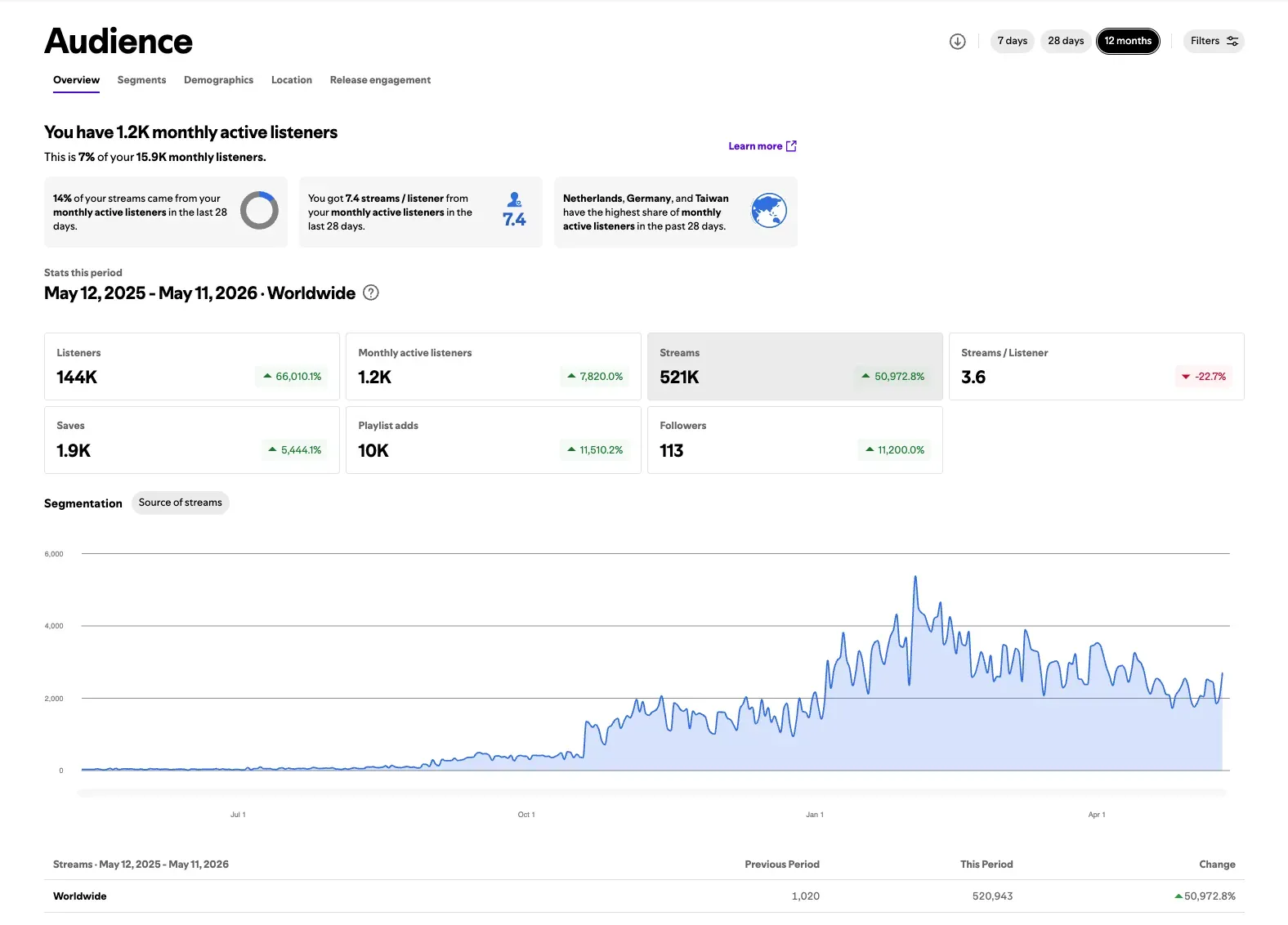Open the help icon beside Worldwide
Screen dimensions: 1288x925
[371, 293]
